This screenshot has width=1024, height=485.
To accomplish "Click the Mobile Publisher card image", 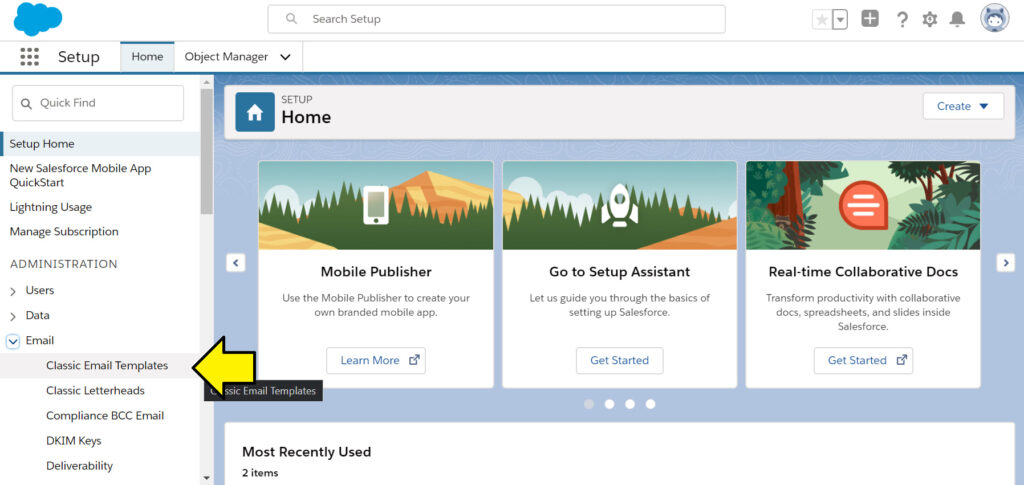I will (x=376, y=205).
